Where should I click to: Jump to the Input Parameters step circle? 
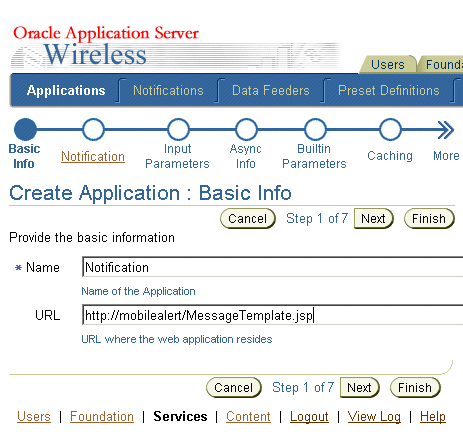click(x=178, y=129)
